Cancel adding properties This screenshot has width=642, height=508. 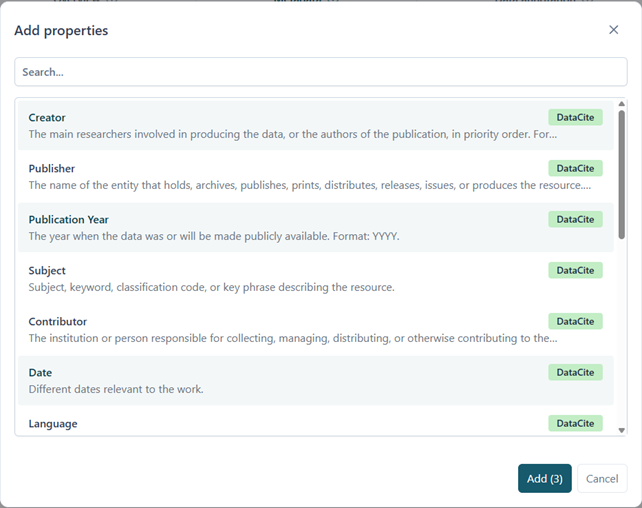pyautogui.click(x=602, y=479)
